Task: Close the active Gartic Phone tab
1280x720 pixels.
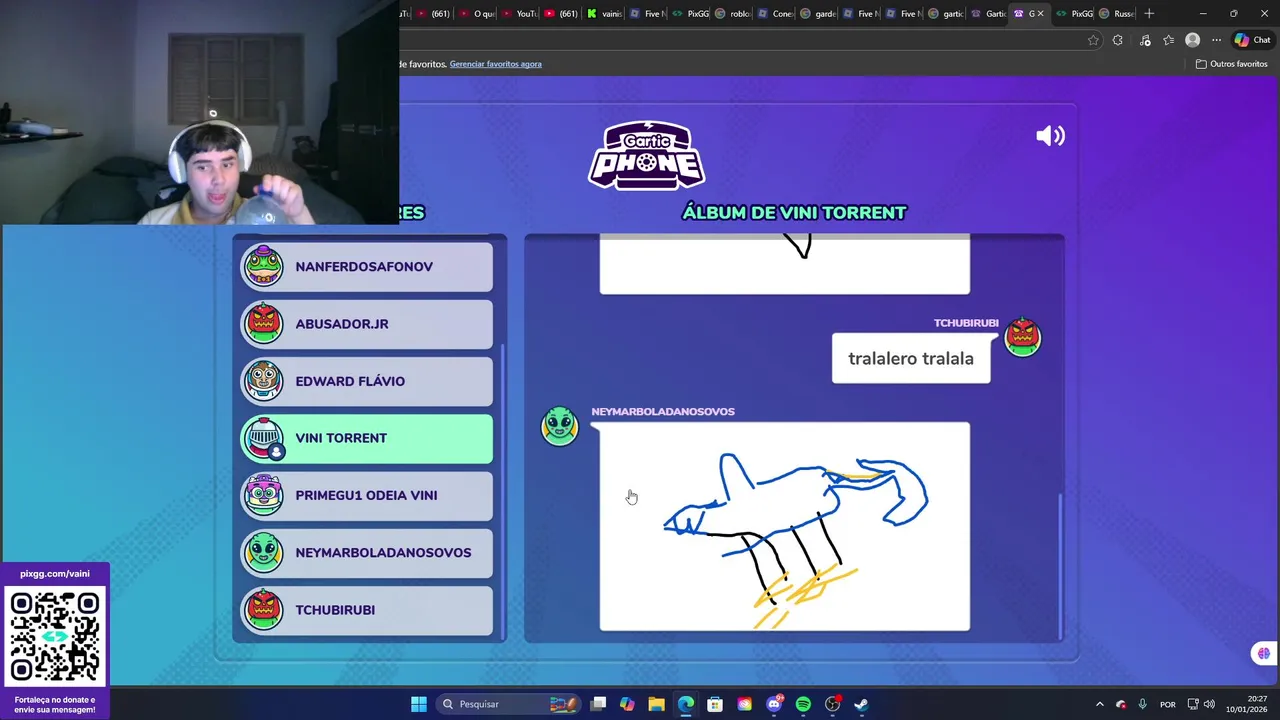Action: (x=1040, y=13)
